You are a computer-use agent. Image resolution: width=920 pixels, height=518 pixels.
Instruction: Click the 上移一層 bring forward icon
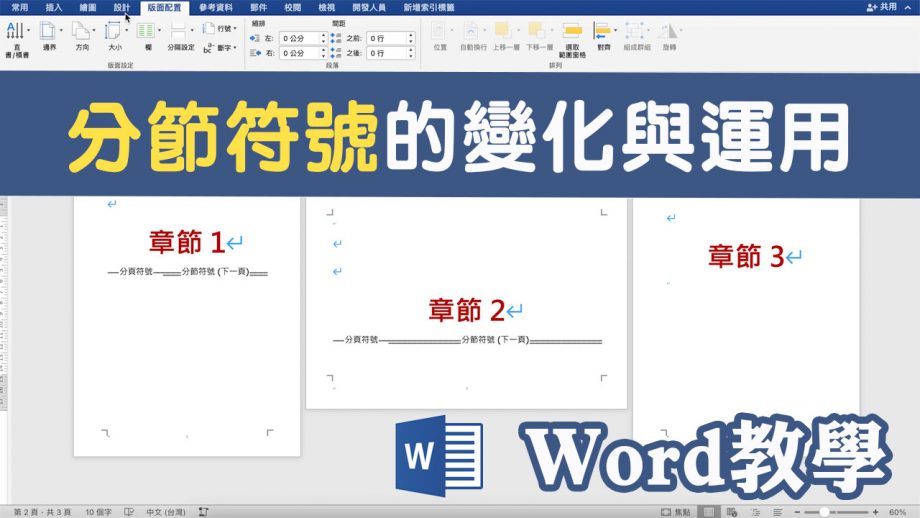[x=503, y=31]
